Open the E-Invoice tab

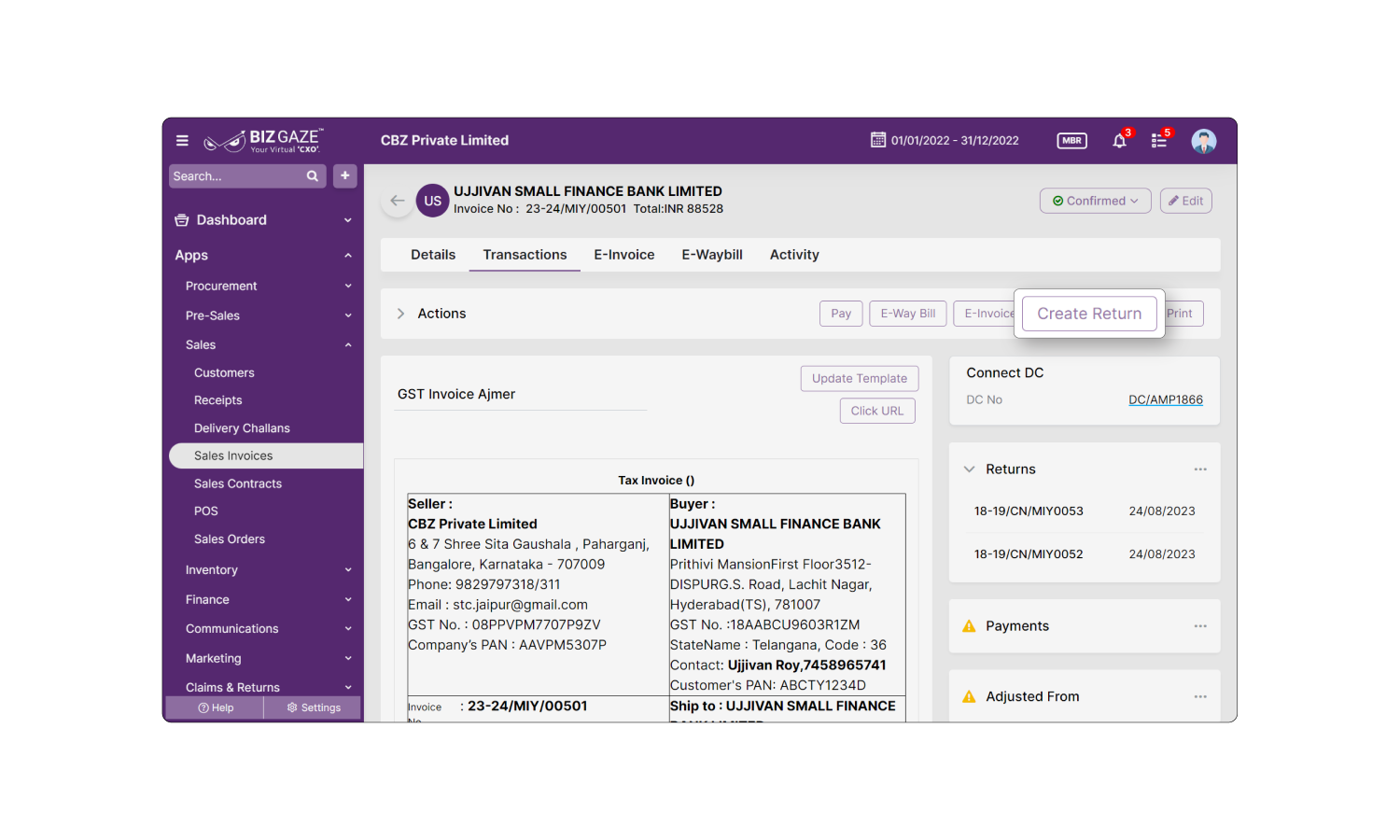[624, 255]
